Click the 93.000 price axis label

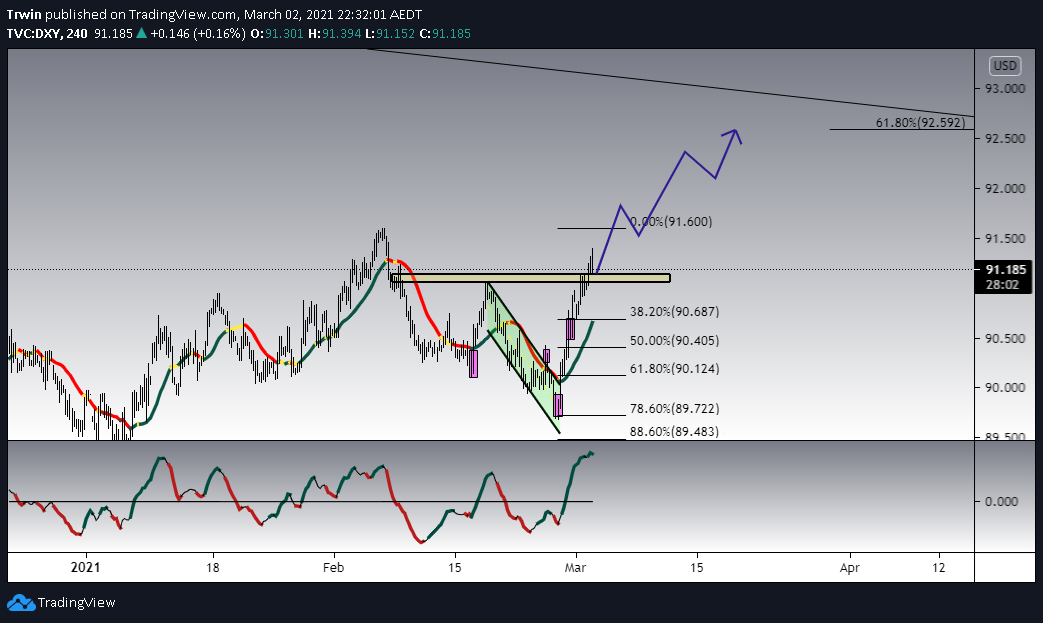point(1005,88)
